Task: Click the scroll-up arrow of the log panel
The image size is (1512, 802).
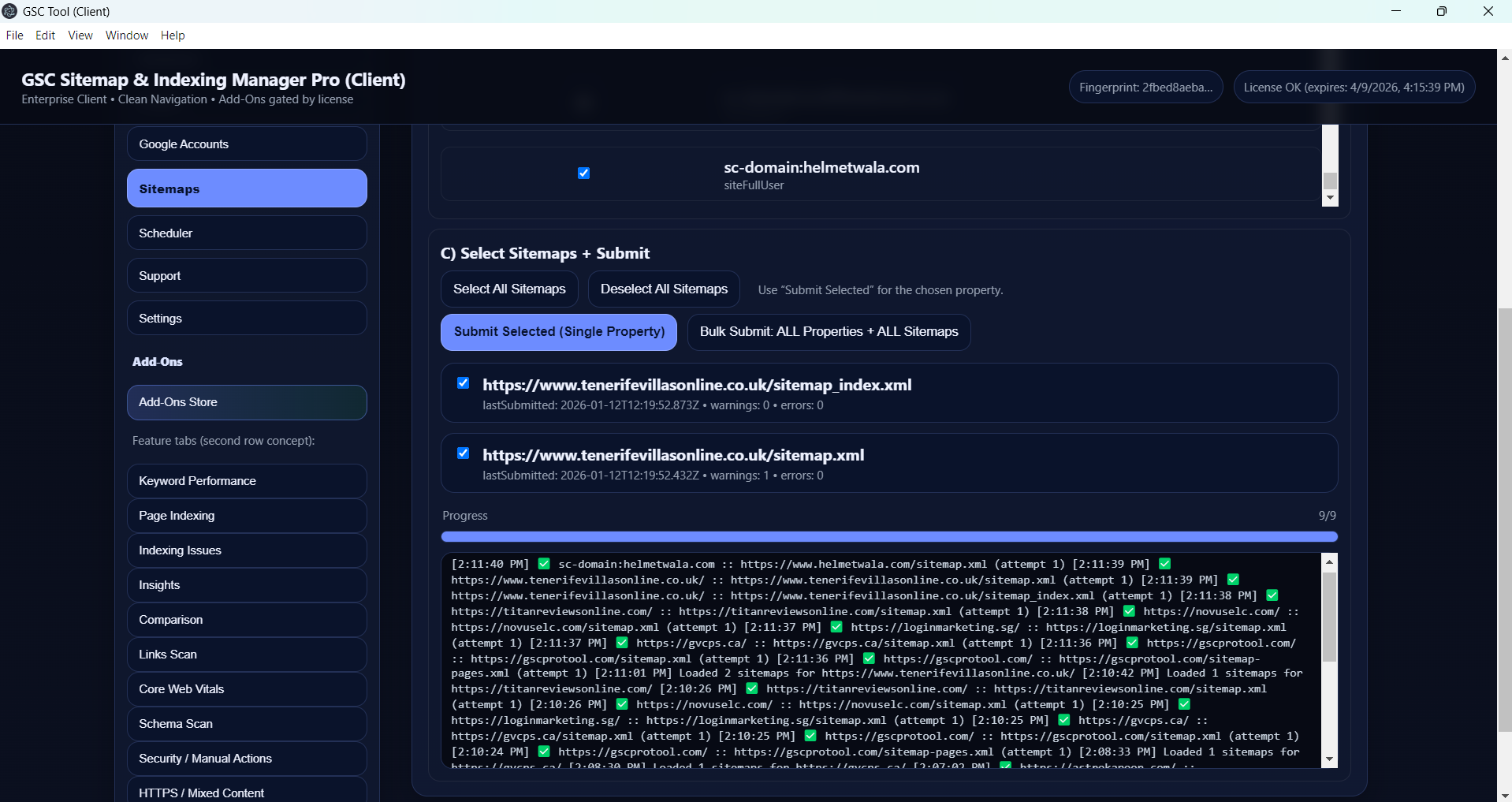Action: pyautogui.click(x=1329, y=562)
